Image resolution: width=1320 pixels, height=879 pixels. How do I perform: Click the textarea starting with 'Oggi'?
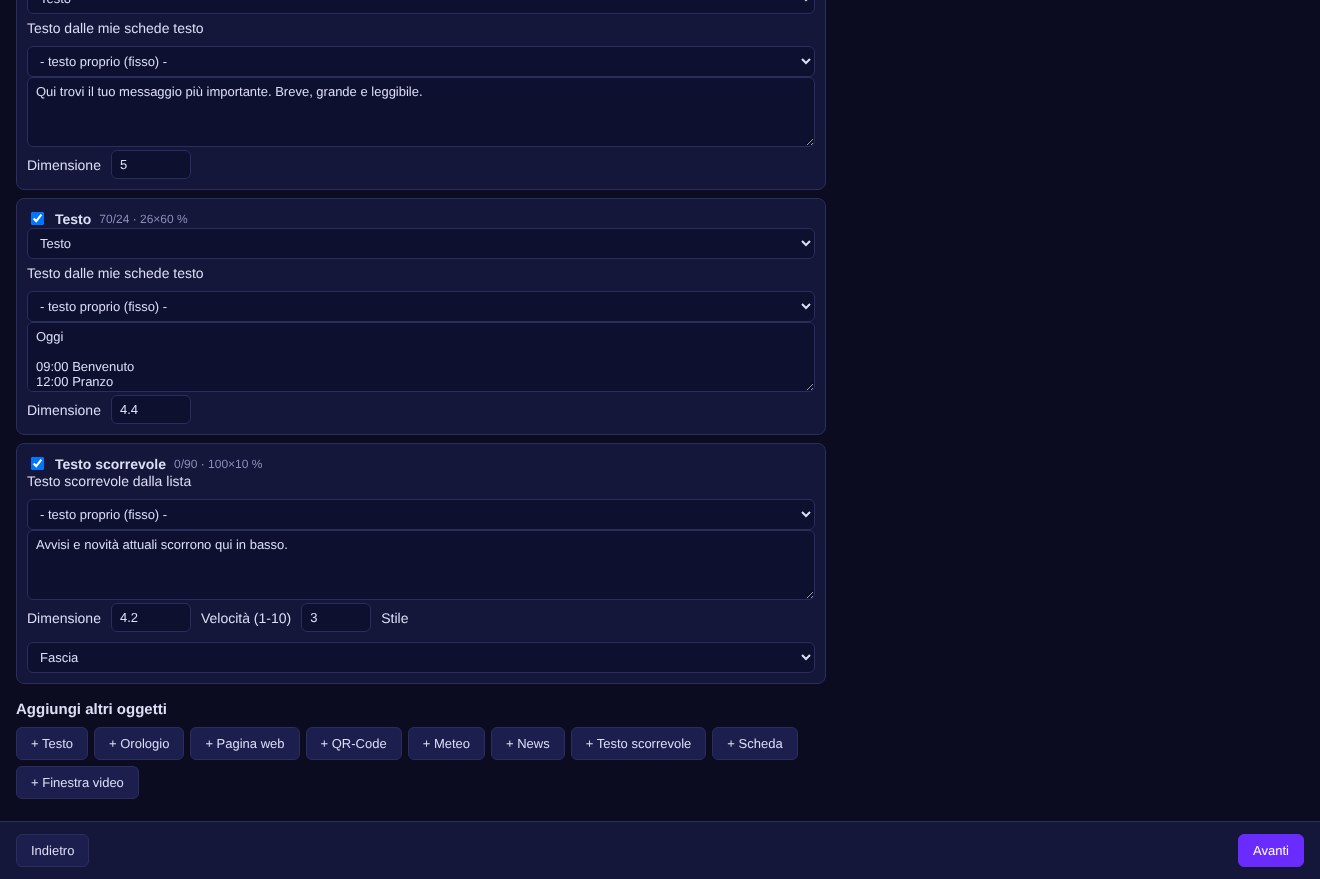[x=421, y=357]
